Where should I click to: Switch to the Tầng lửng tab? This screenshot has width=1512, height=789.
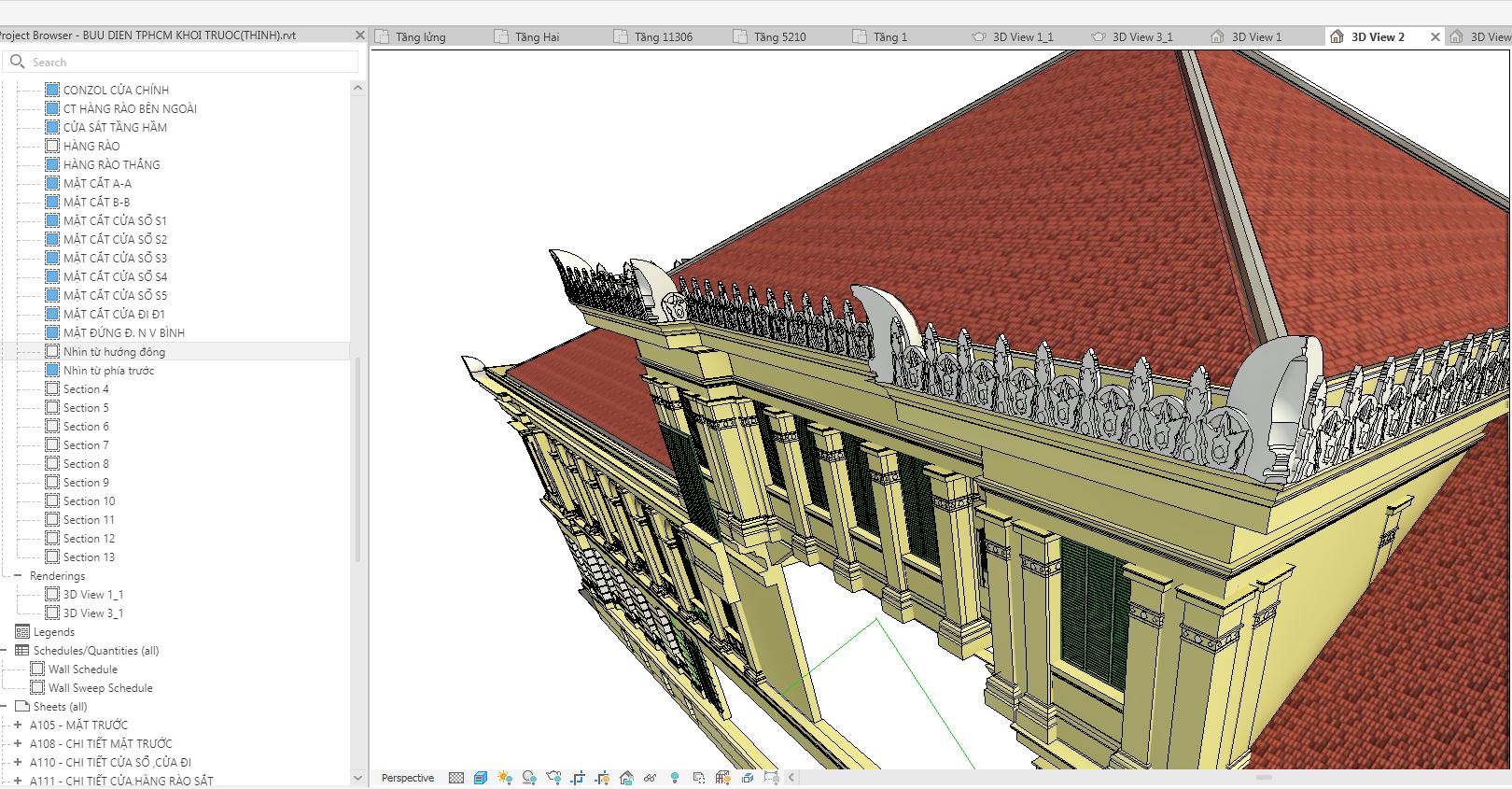pyautogui.click(x=420, y=37)
